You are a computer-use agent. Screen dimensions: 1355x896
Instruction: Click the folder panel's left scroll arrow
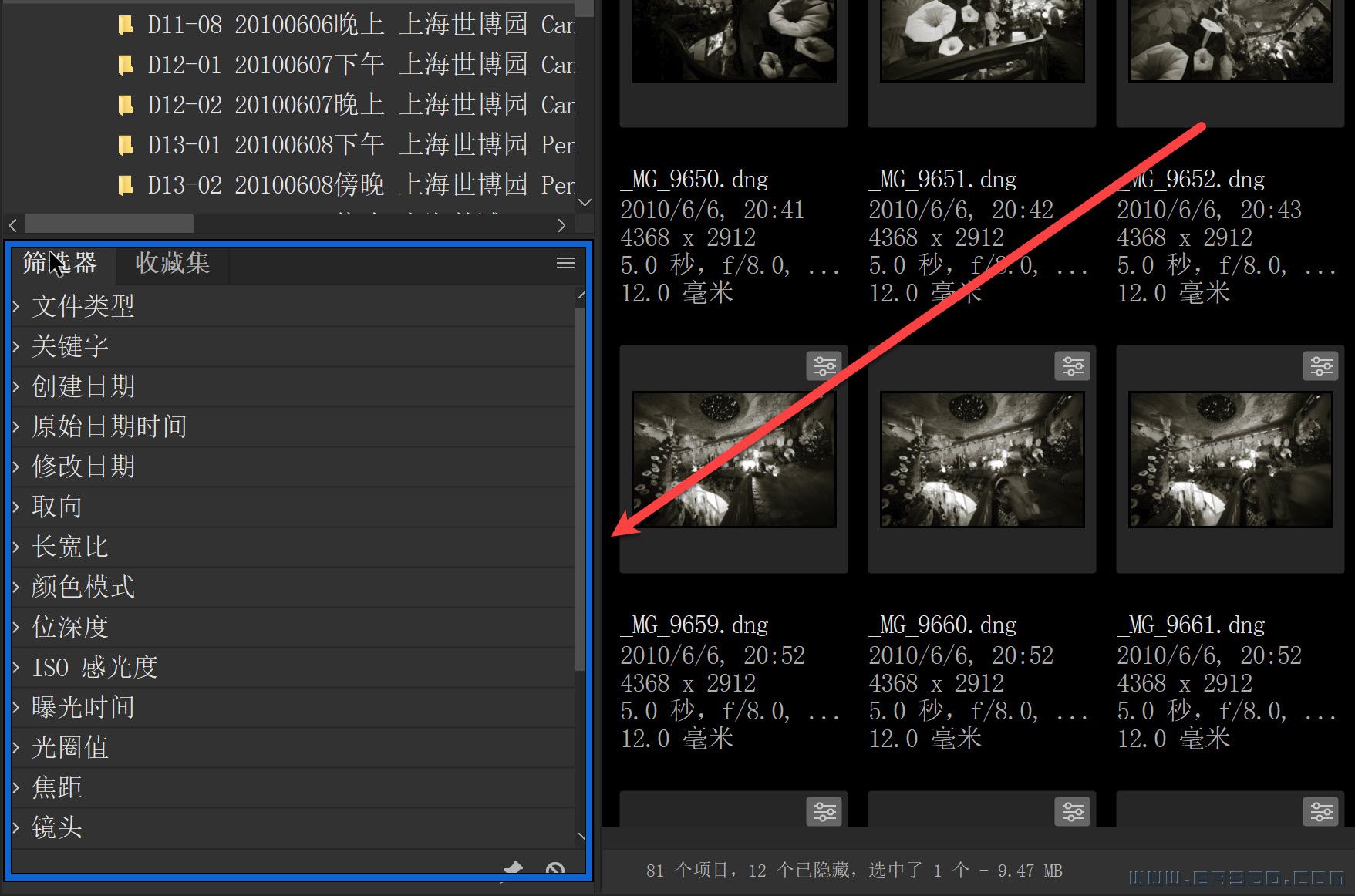[x=13, y=225]
